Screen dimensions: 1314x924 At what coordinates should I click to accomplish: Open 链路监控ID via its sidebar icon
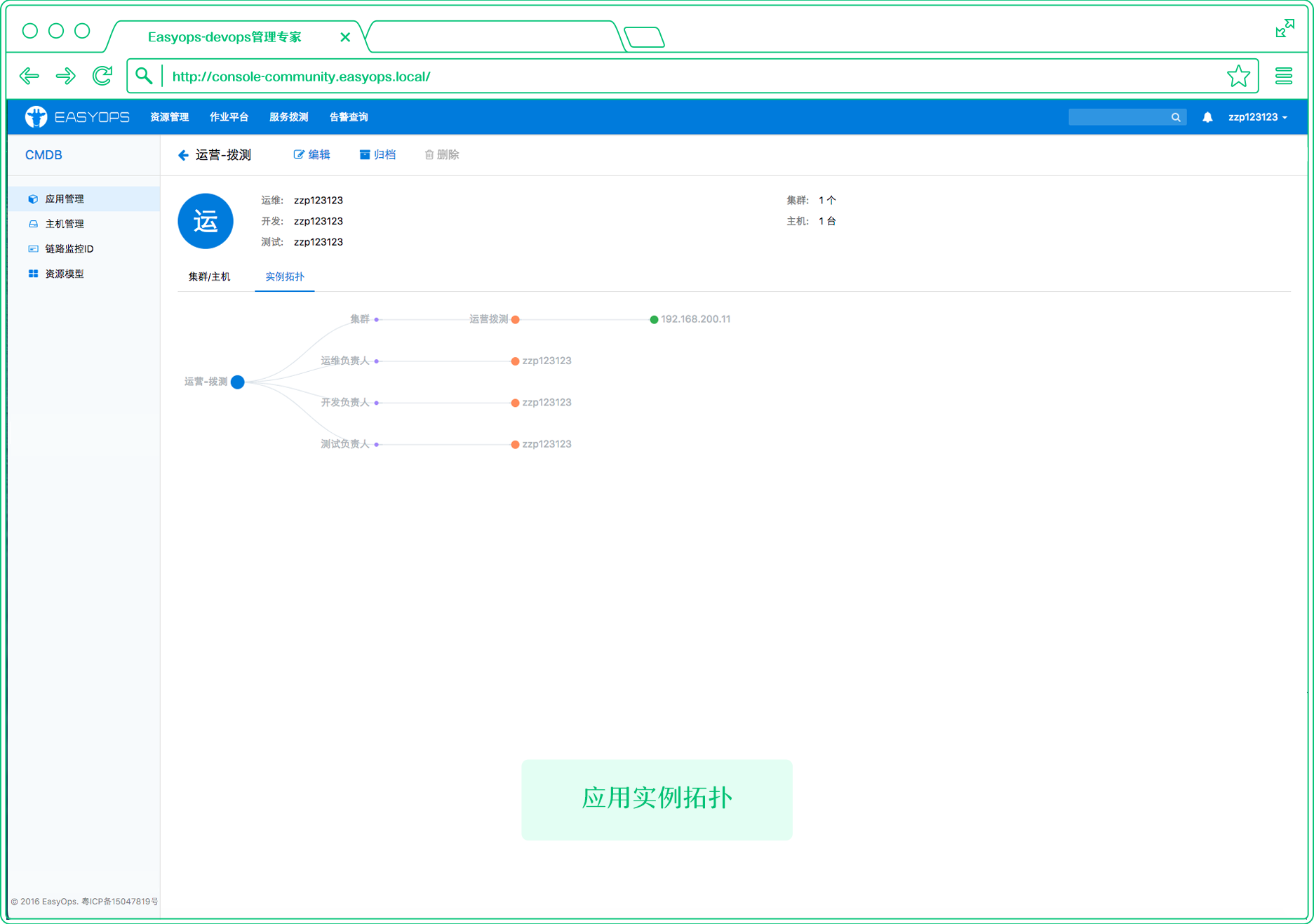tap(33, 248)
